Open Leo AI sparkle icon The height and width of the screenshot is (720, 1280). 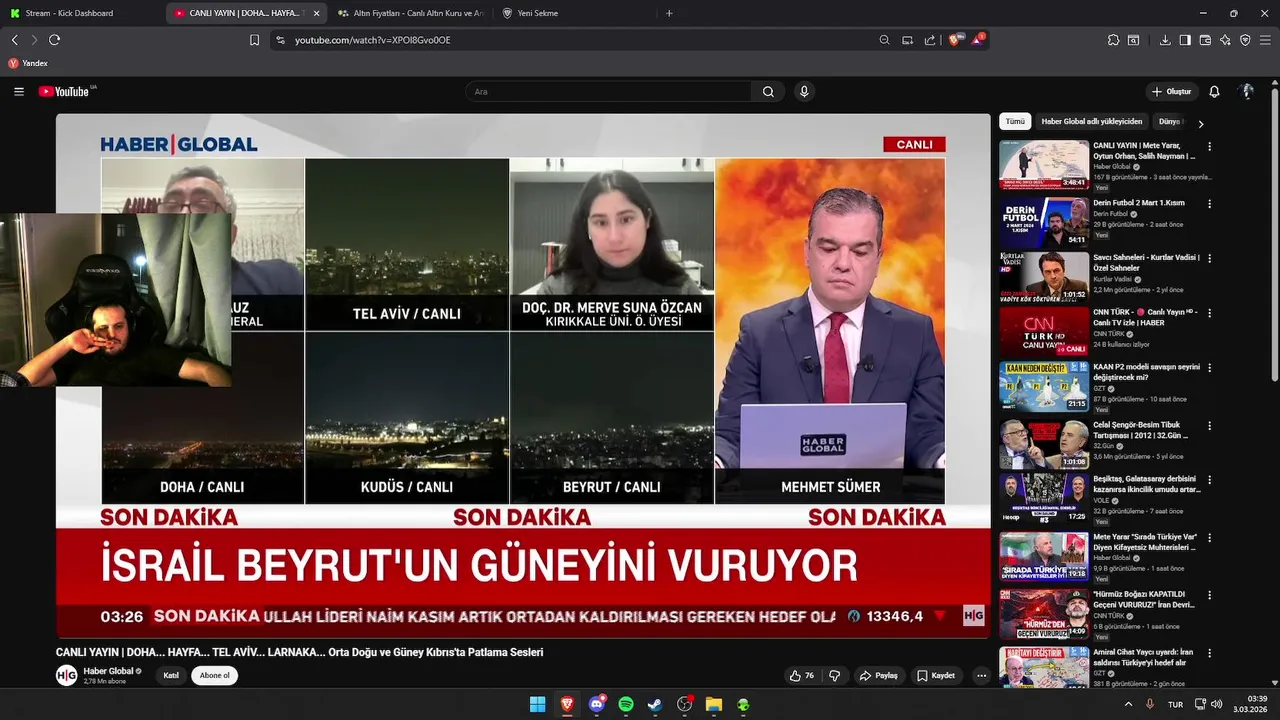tap(1225, 40)
